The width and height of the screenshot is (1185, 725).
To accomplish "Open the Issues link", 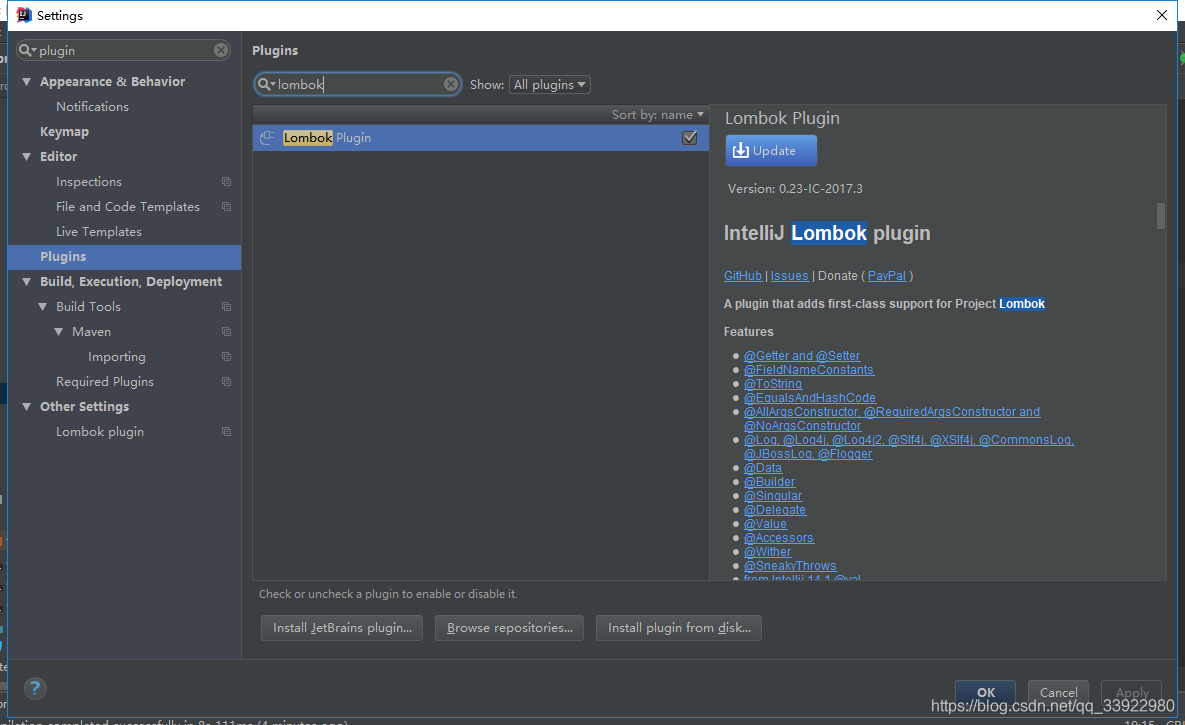I will pyautogui.click(x=790, y=276).
